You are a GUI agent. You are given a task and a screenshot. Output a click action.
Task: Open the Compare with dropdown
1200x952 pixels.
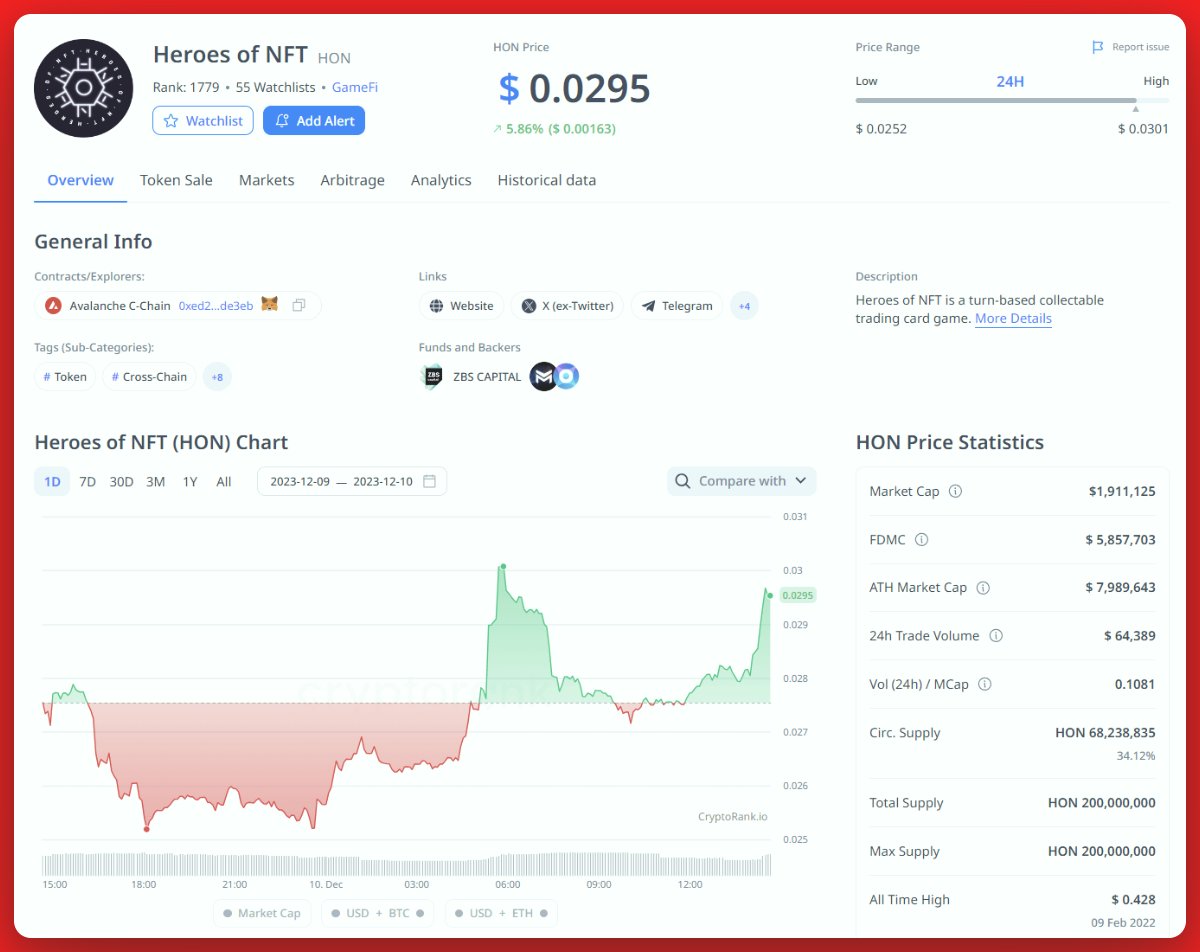click(742, 481)
